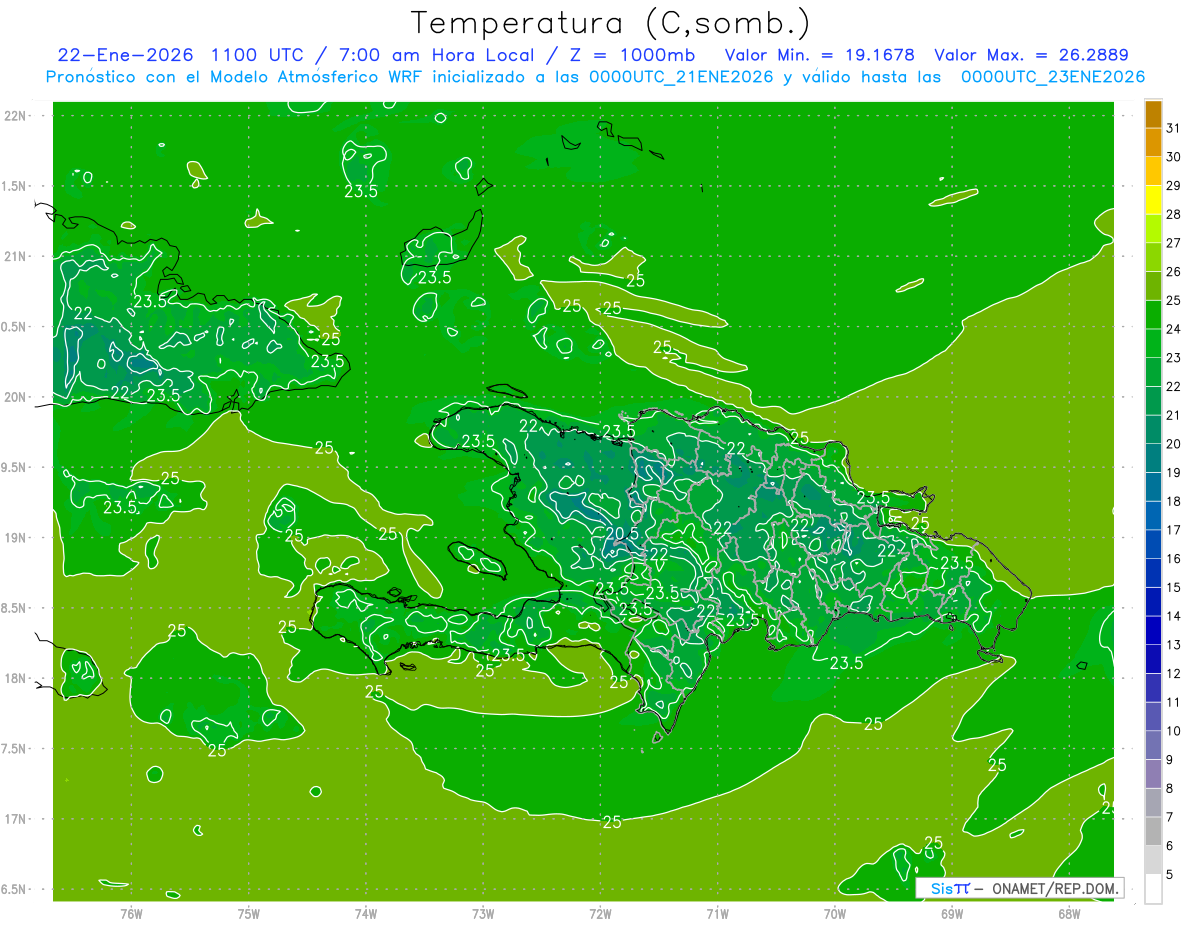Click the "19N" latitude axis label
The height and width of the screenshot is (927, 1200).
(14, 538)
